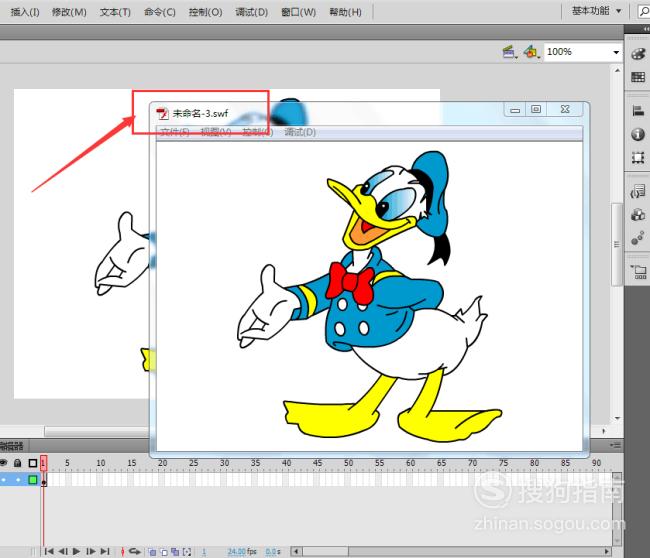Toggle Edit Multiple Frames
Viewport: 650px width, 558px height.
click(x=175, y=552)
